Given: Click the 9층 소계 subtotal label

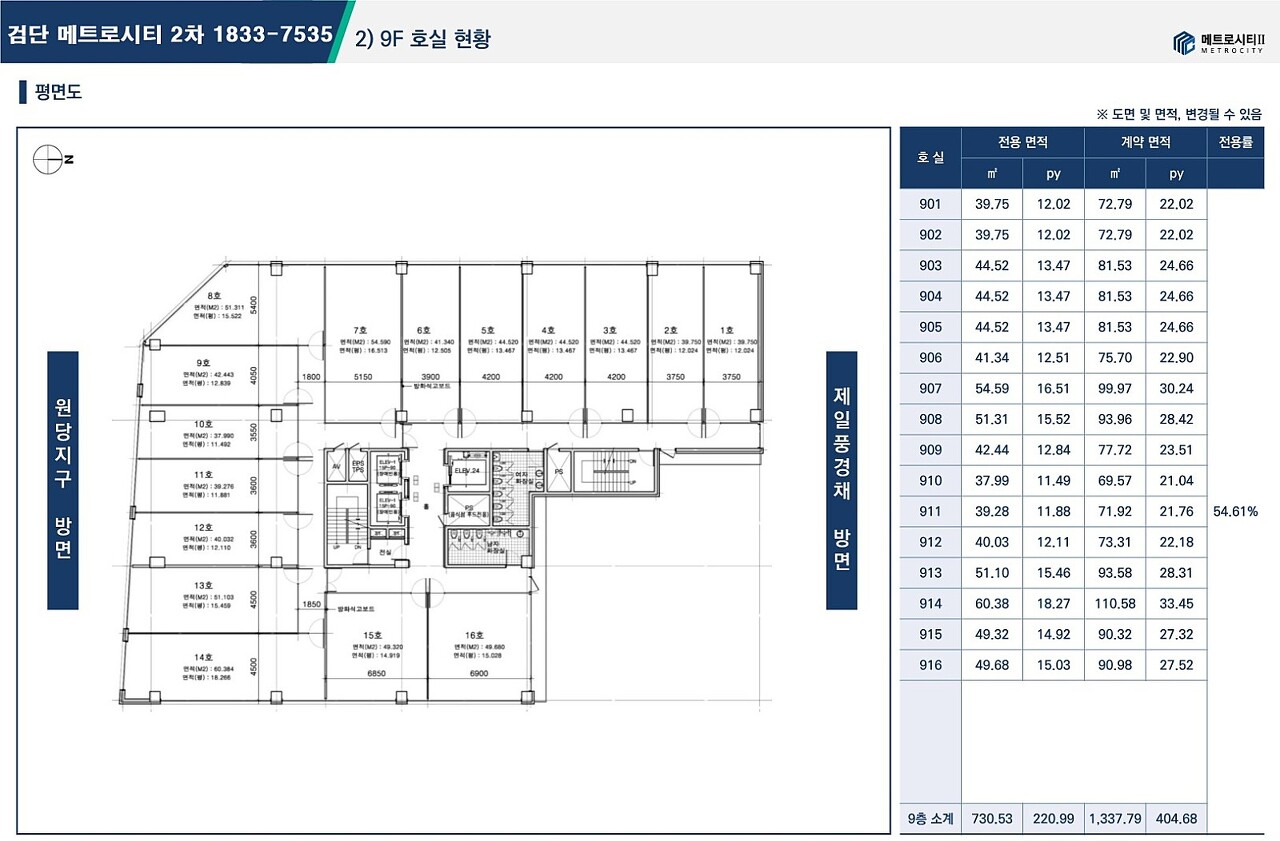Looking at the screenshot, I should point(930,819).
